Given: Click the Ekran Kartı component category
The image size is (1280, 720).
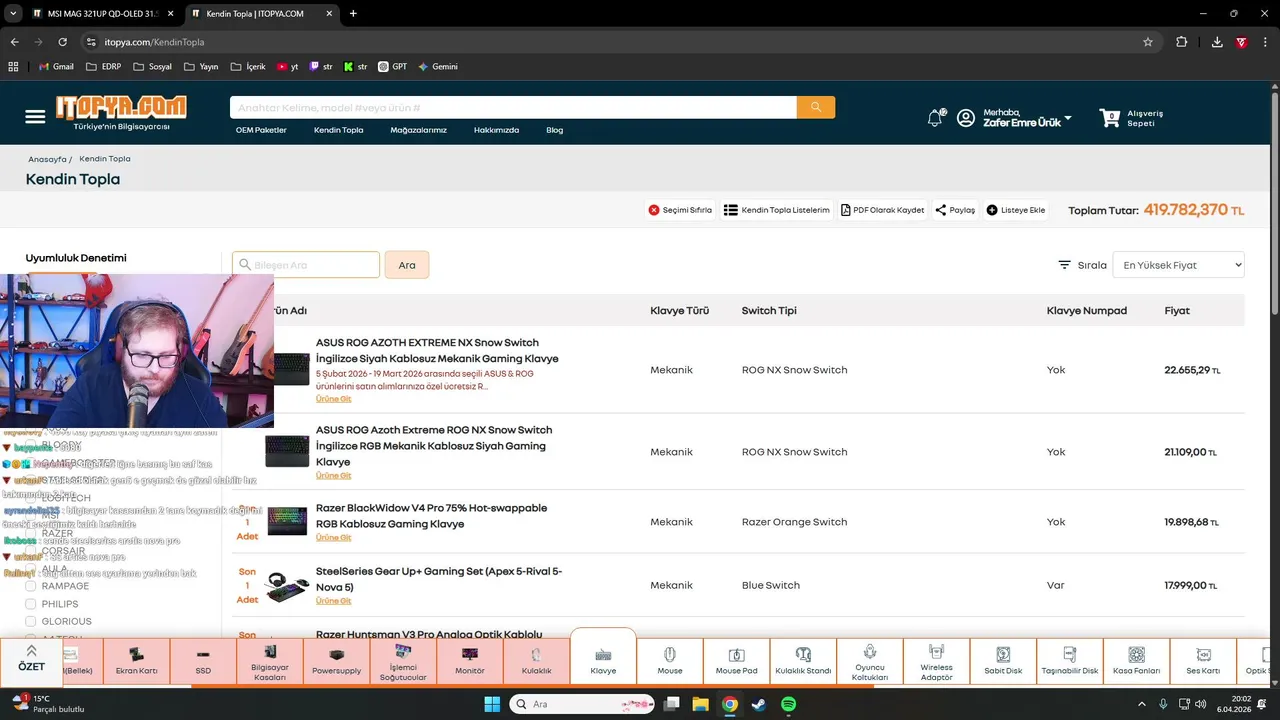Looking at the screenshot, I should [x=136, y=662].
